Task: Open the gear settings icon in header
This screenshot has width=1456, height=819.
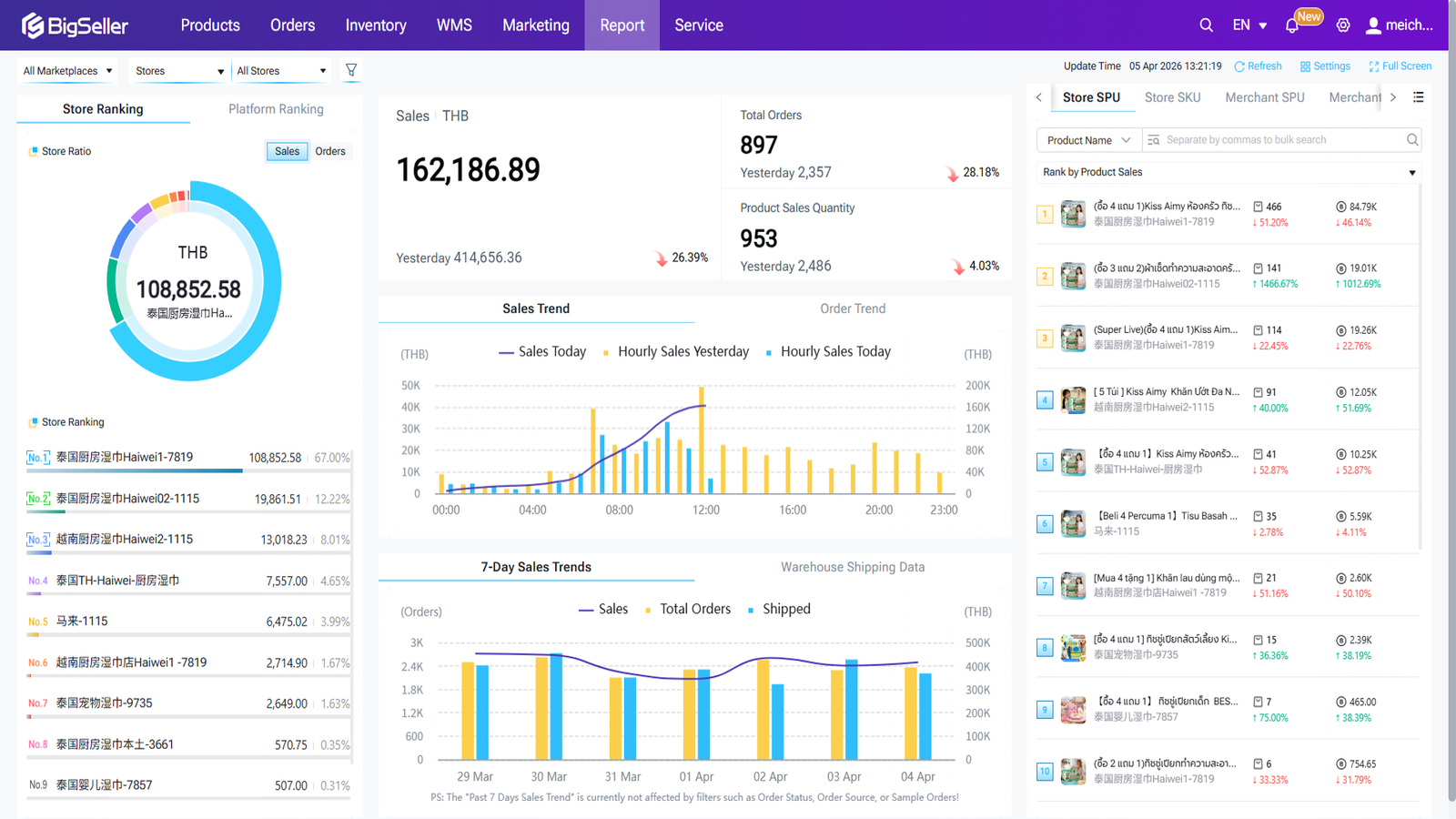Action: click(x=1343, y=25)
